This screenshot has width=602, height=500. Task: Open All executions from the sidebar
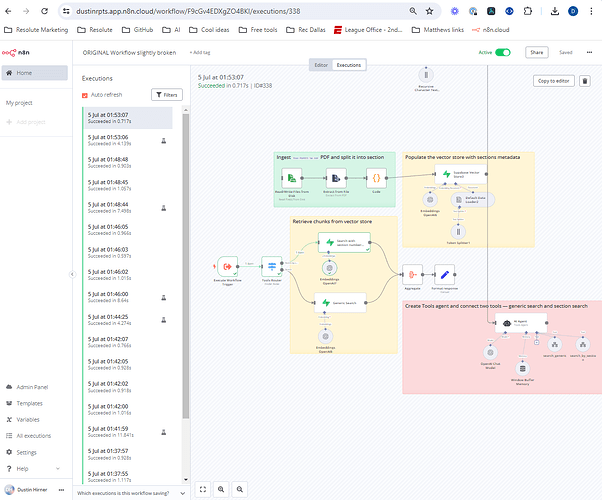tap(34, 435)
